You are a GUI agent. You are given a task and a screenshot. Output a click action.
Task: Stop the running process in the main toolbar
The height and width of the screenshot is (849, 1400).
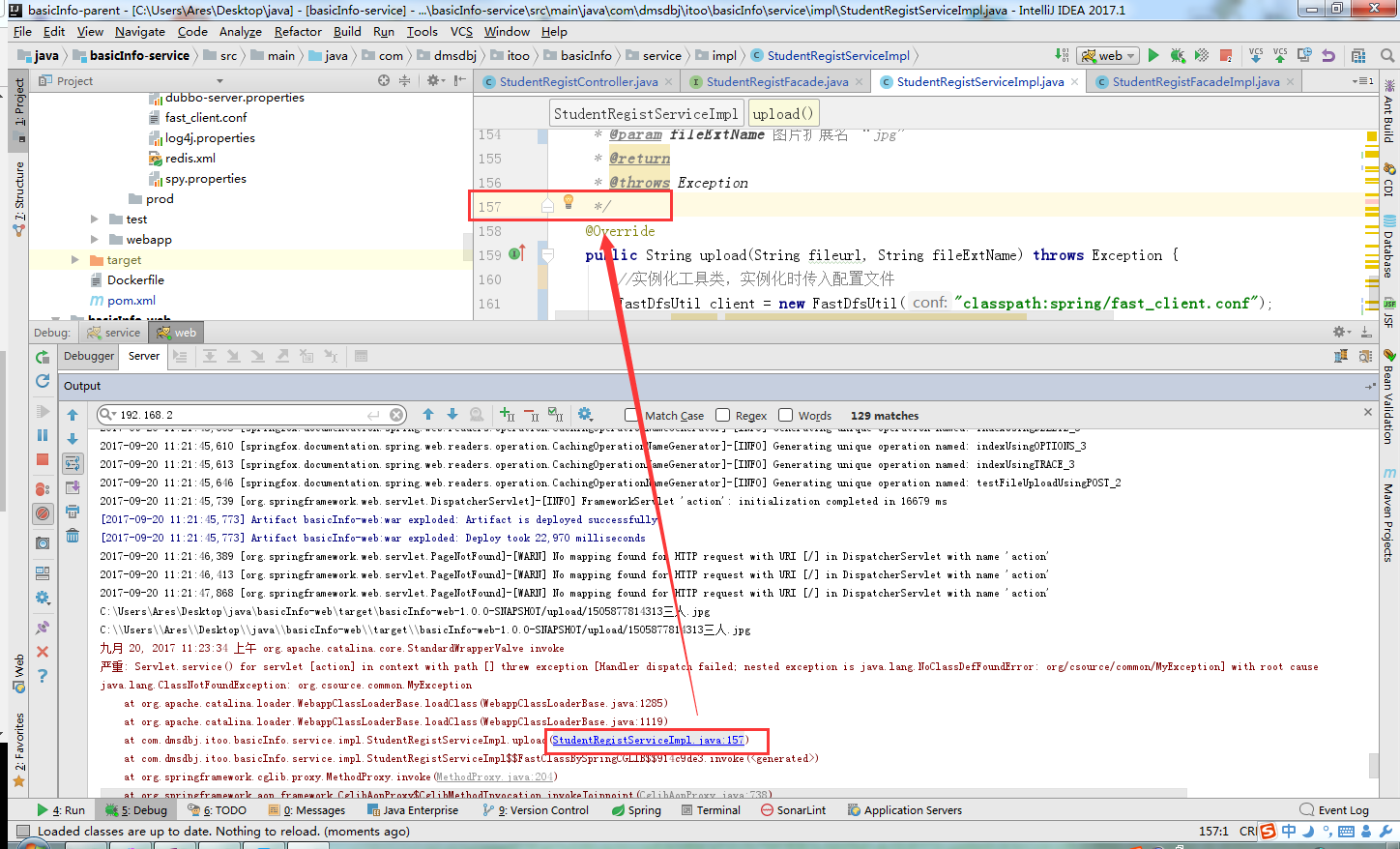coord(1226,56)
